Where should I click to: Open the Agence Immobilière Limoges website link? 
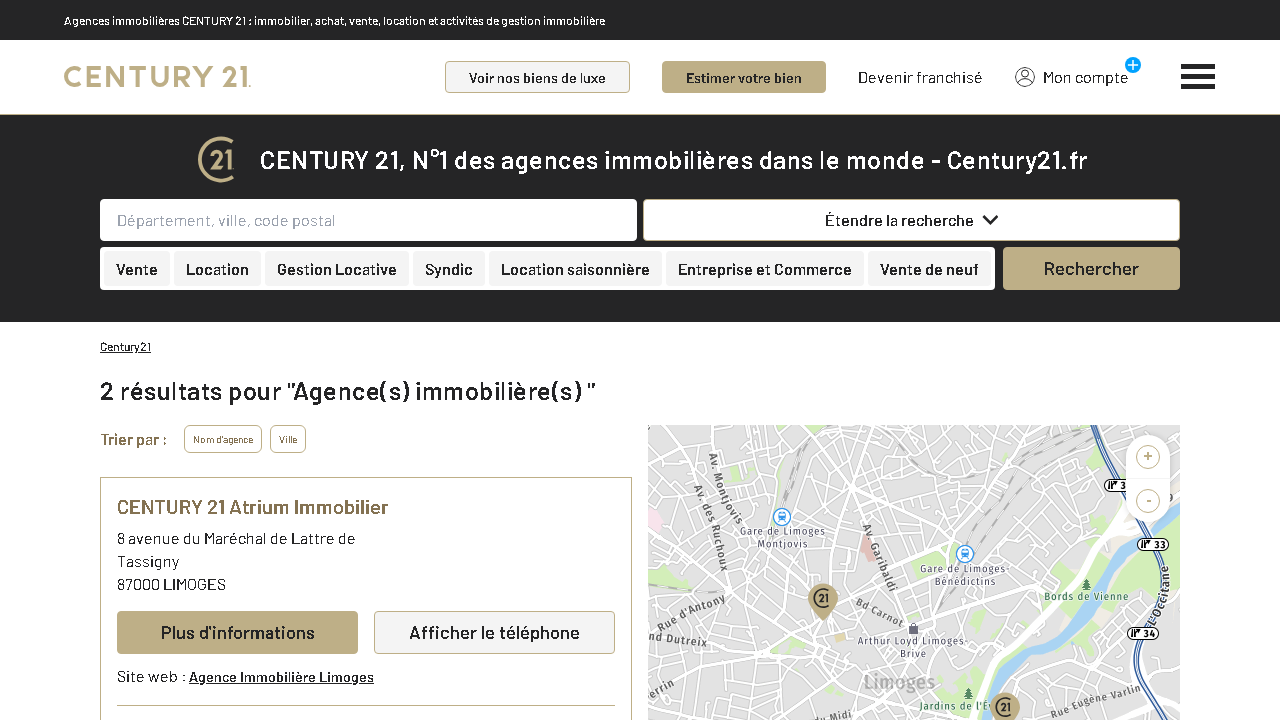pyautogui.click(x=281, y=677)
